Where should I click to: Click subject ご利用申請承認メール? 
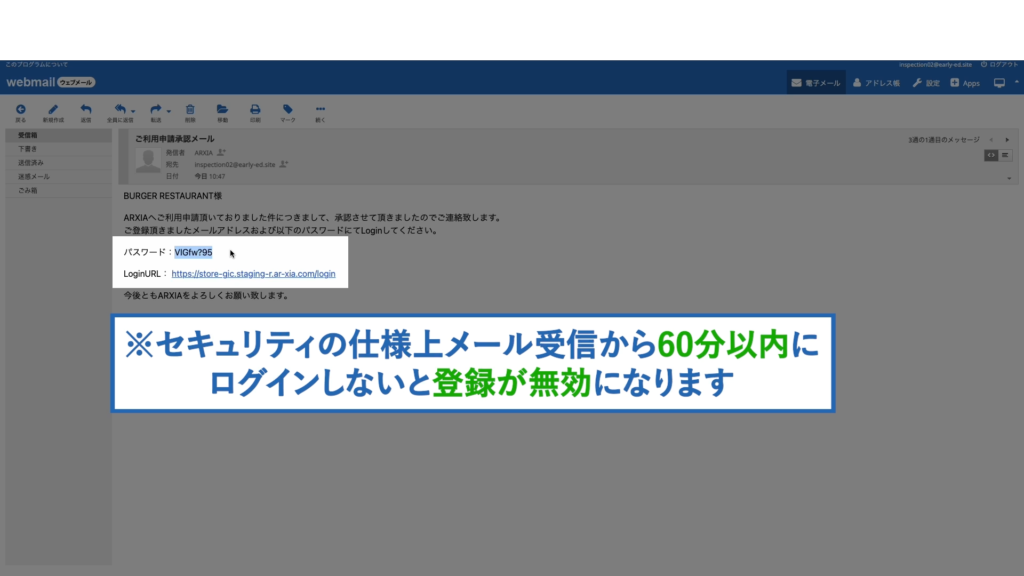(174, 138)
